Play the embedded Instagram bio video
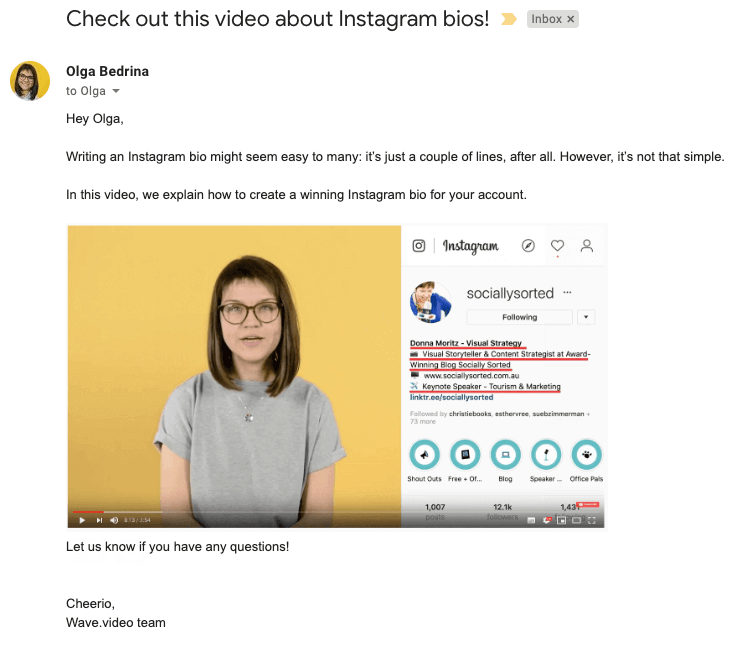The image size is (731, 652). 82,520
